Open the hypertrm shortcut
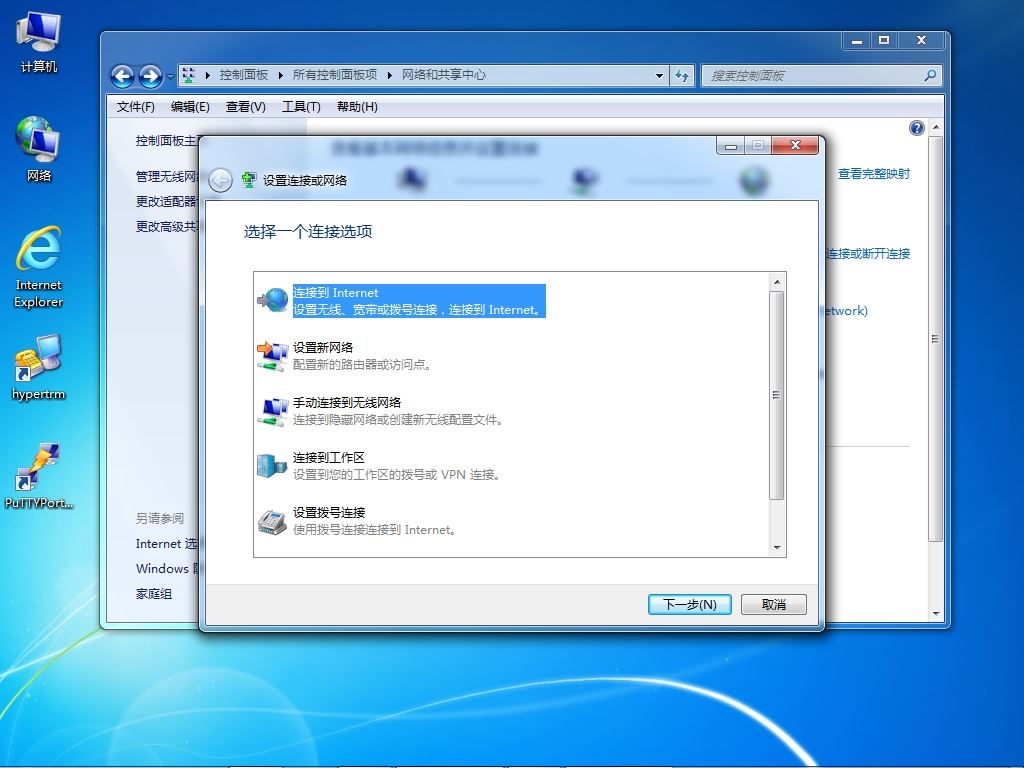The width and height of the screenshot is (1024, 768). (x=39, y=367)
